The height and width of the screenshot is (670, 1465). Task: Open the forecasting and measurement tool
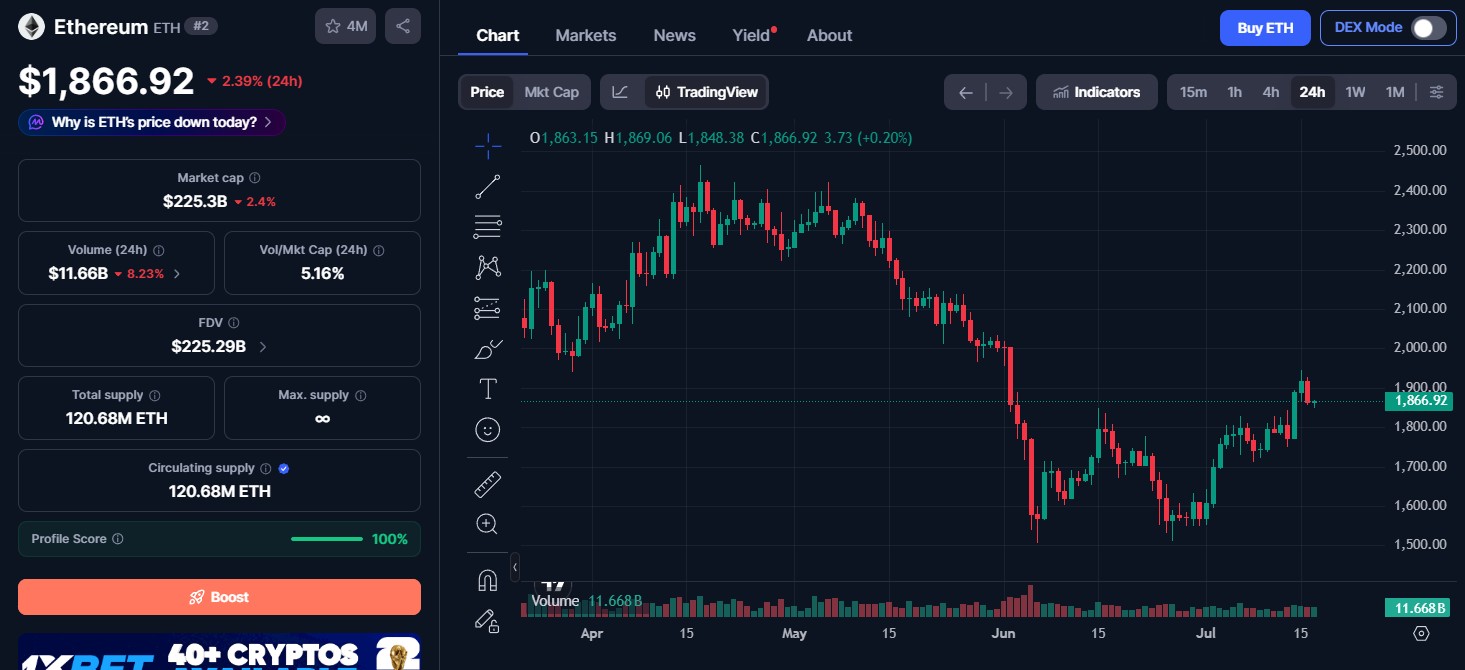pos(488,308)
